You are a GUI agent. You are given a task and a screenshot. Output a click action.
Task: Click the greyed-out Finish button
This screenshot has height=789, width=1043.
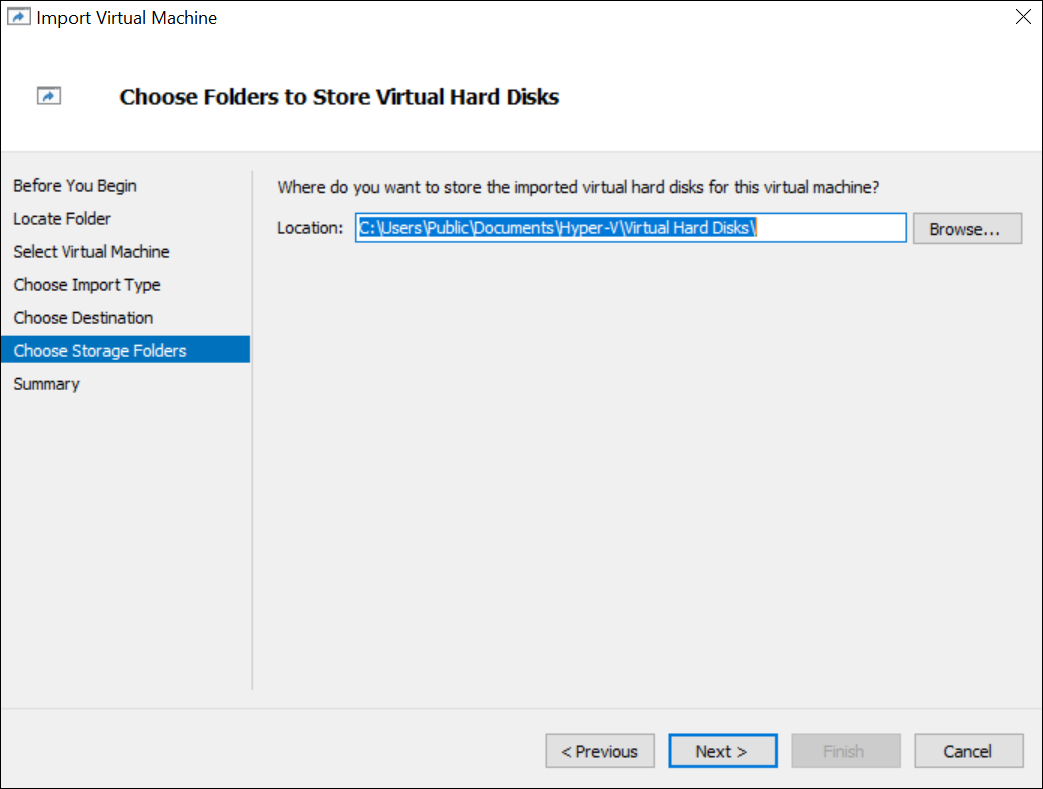(x=845, y=751)
